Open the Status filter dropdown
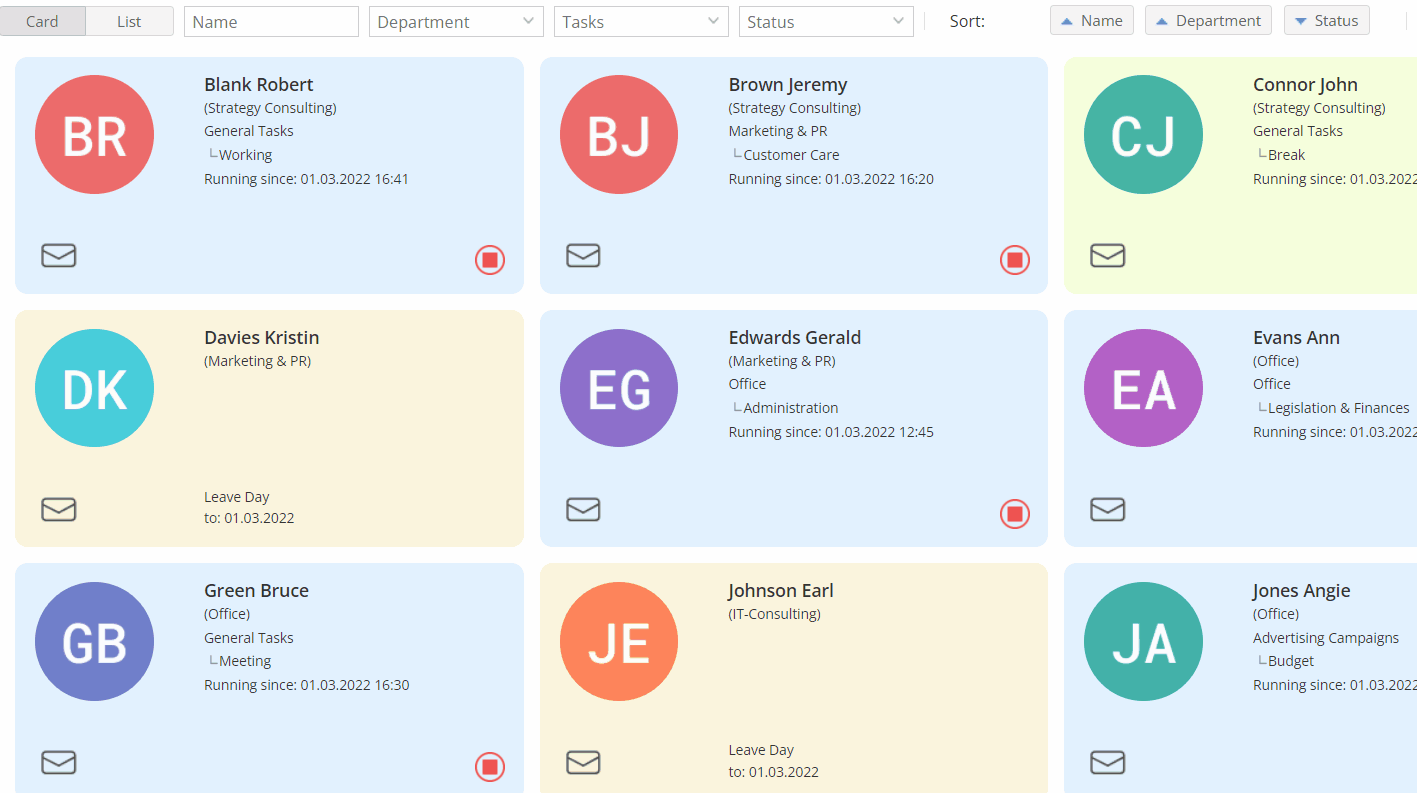Image resolution: width=1417 pixels, height=793 pixels. click(x=826, y=21)
